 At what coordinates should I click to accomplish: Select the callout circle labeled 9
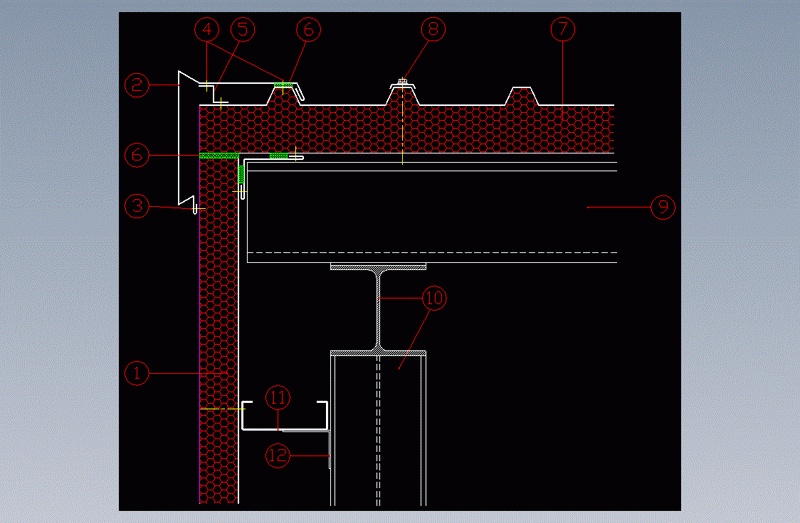point(662,207)
